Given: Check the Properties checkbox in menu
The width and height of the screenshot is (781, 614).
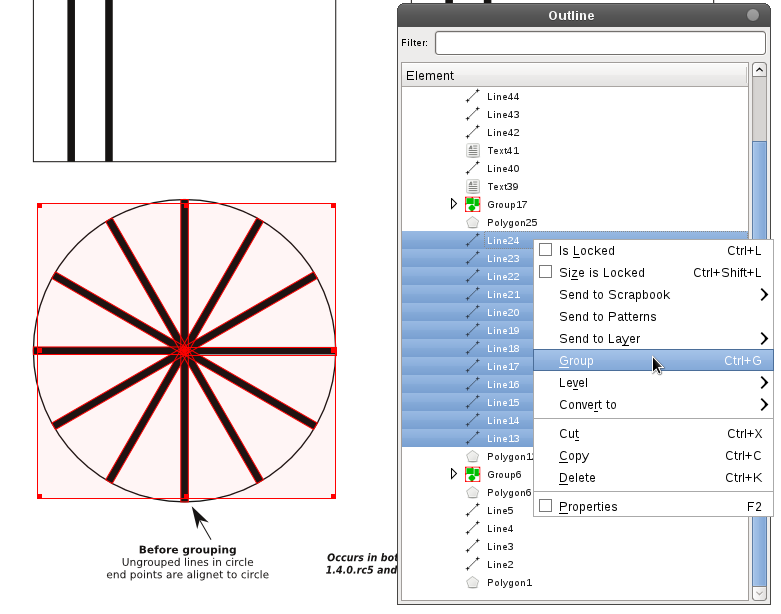Looking at the screenshot, I should pos(546,506).
